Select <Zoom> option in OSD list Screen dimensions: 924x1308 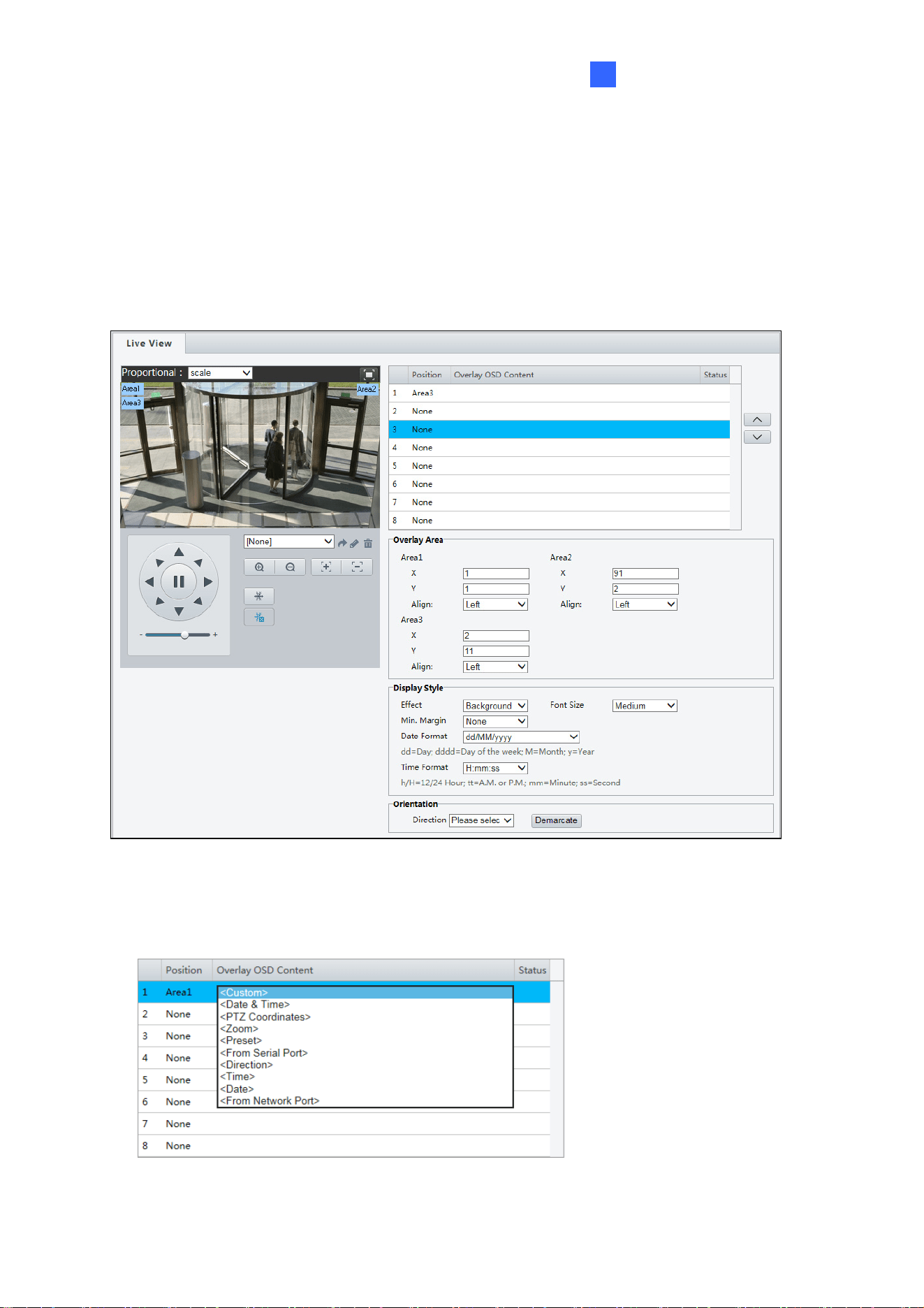point(365,1029)
